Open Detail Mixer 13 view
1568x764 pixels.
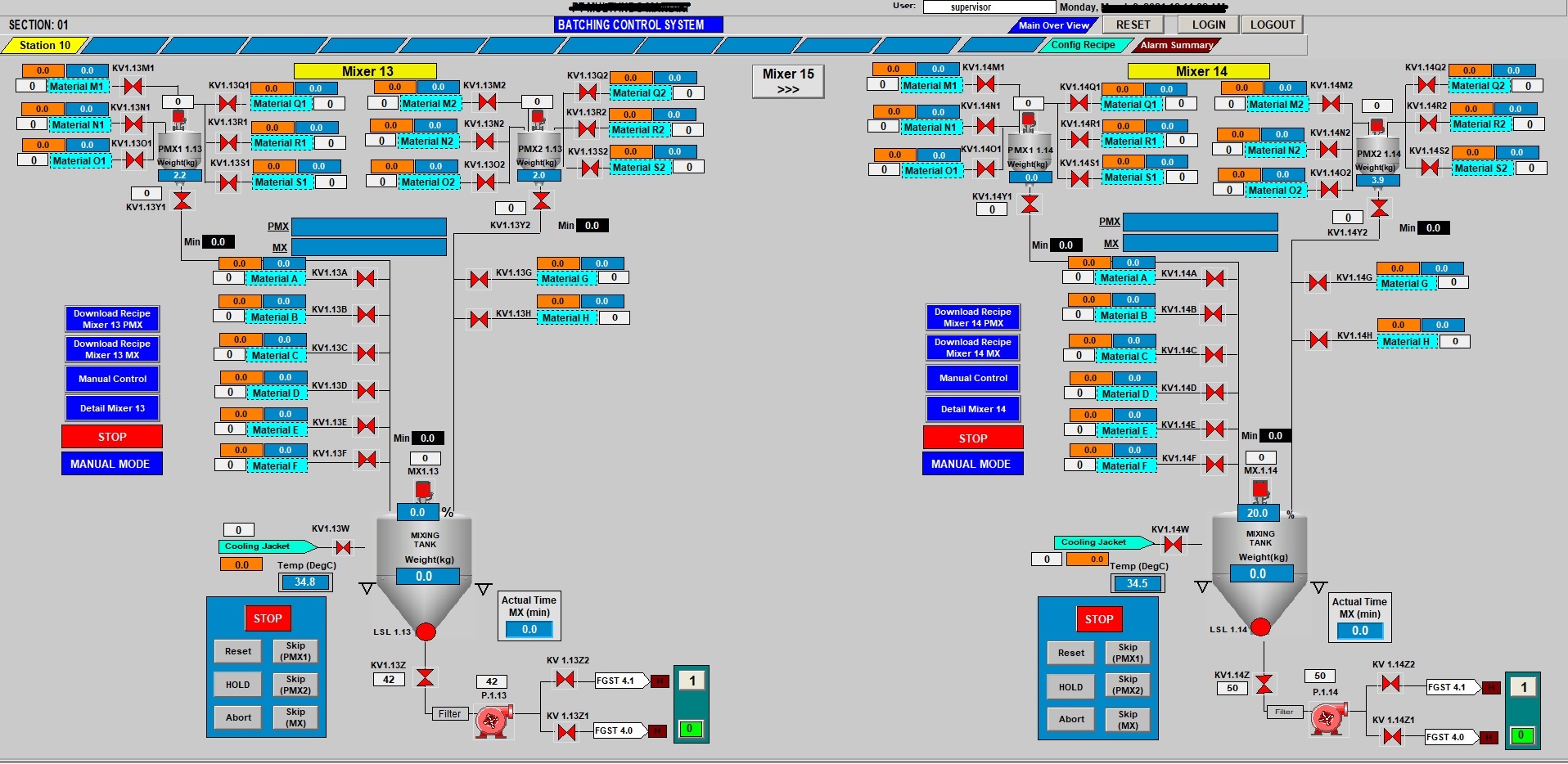[112, 408]
